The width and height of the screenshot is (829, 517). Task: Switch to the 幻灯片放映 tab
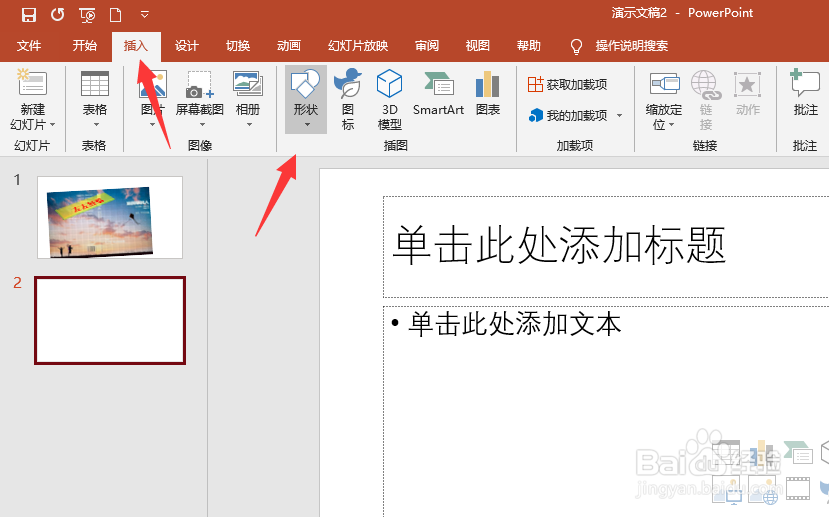coord(358,46)
